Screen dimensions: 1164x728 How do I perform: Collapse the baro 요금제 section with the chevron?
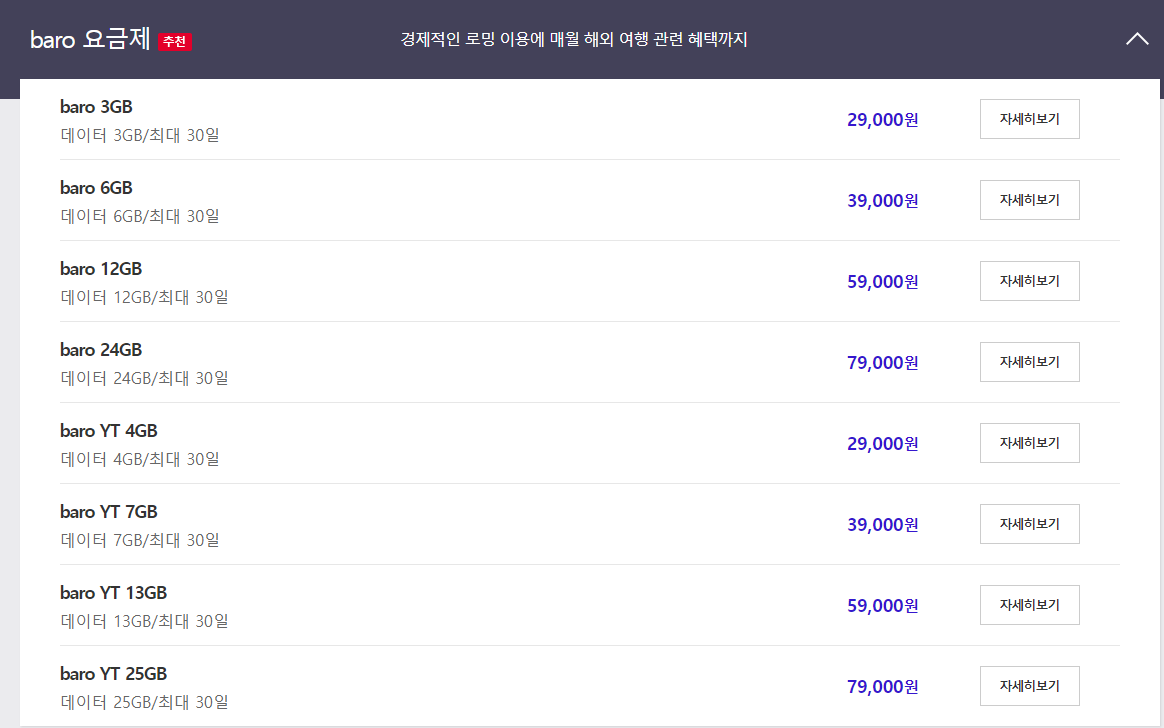point(1137,38)
